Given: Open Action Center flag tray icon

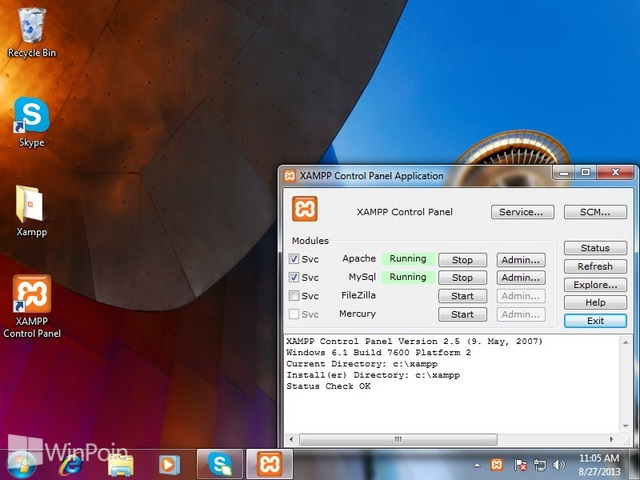Looking at the screenshot, I should point(520,464).
